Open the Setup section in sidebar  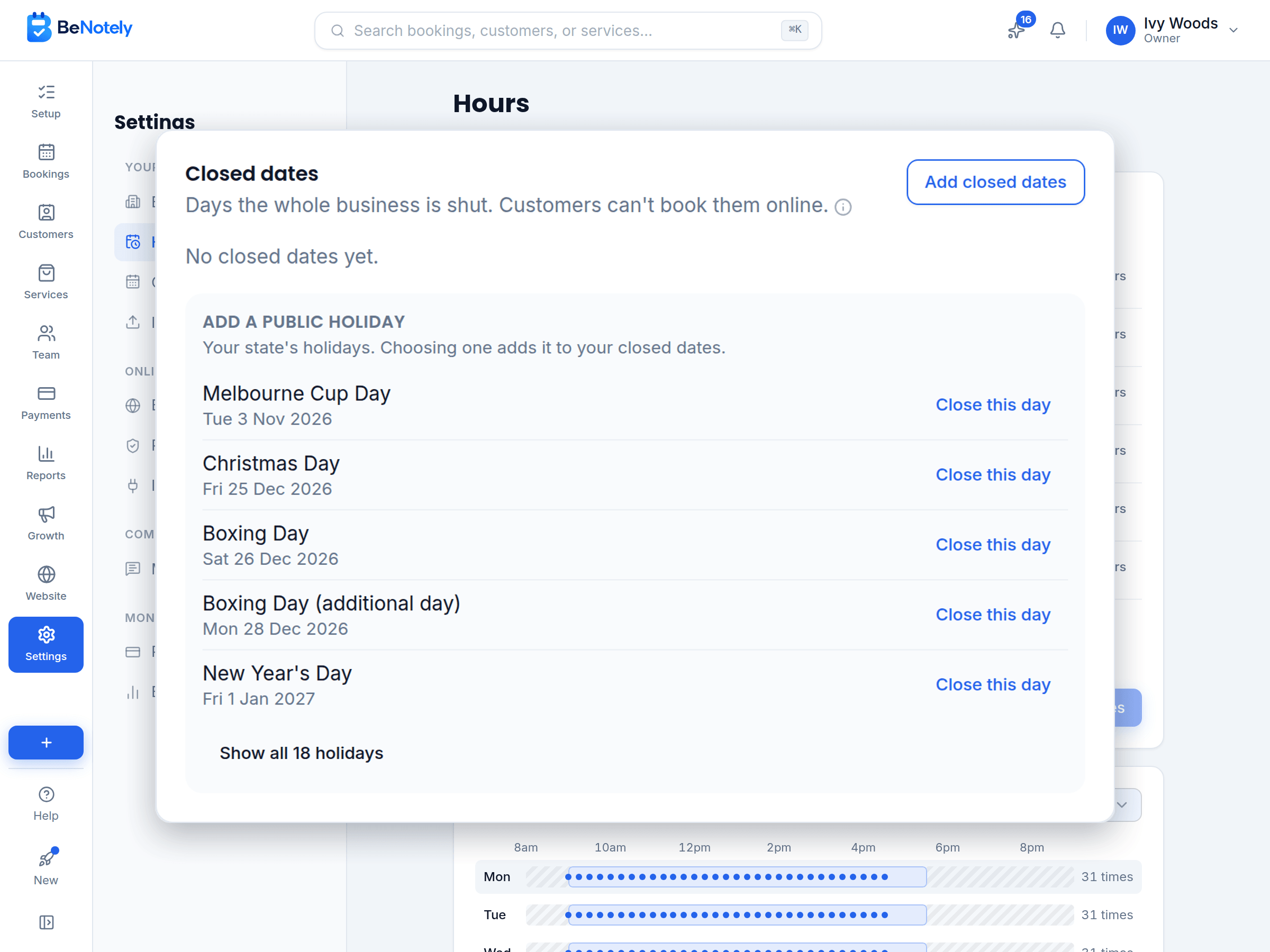click(x=46, y=101)
